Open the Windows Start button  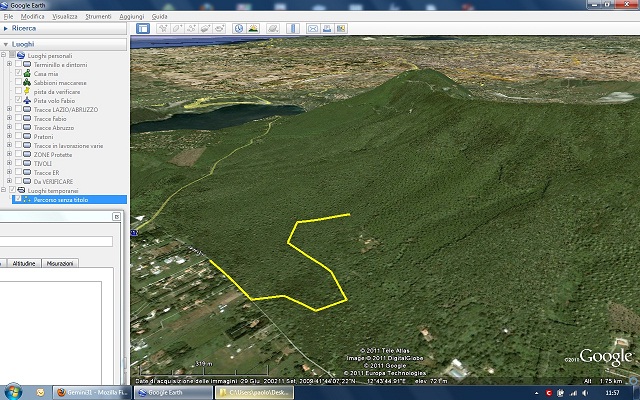pyautogui.click(x=13, y=392)
